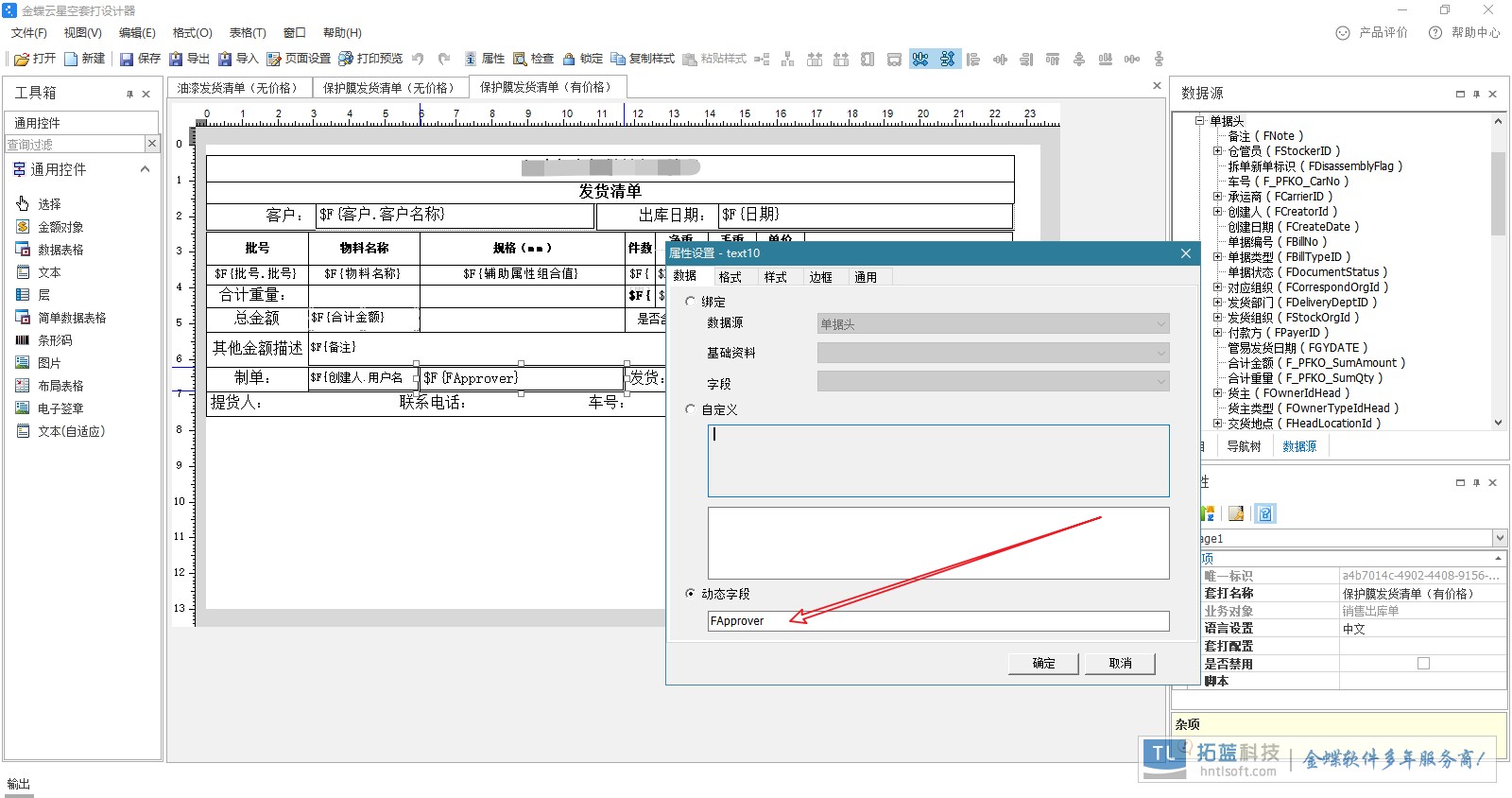Image resolution: width=1512 pixels, height=798 pixels.
Task: Toggle the 是否禁用 checkbox
Action: [1423, 664]
